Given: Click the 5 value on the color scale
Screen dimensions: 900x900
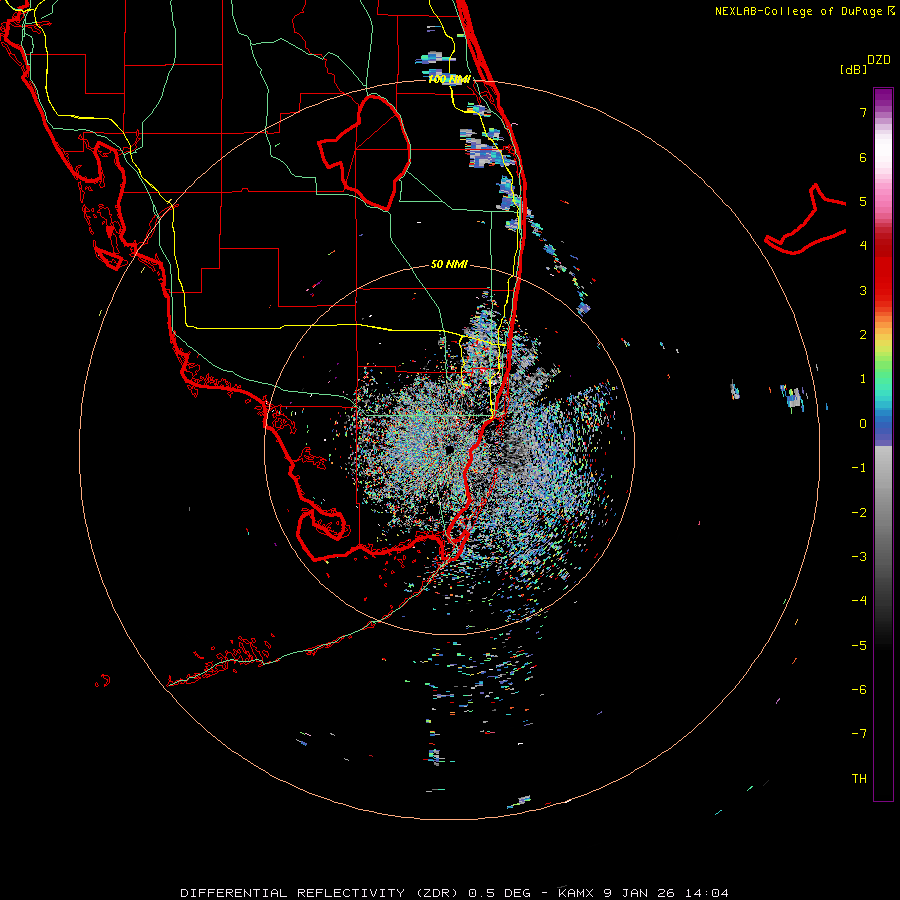Looking at the screenshot, I should [863, 201].
